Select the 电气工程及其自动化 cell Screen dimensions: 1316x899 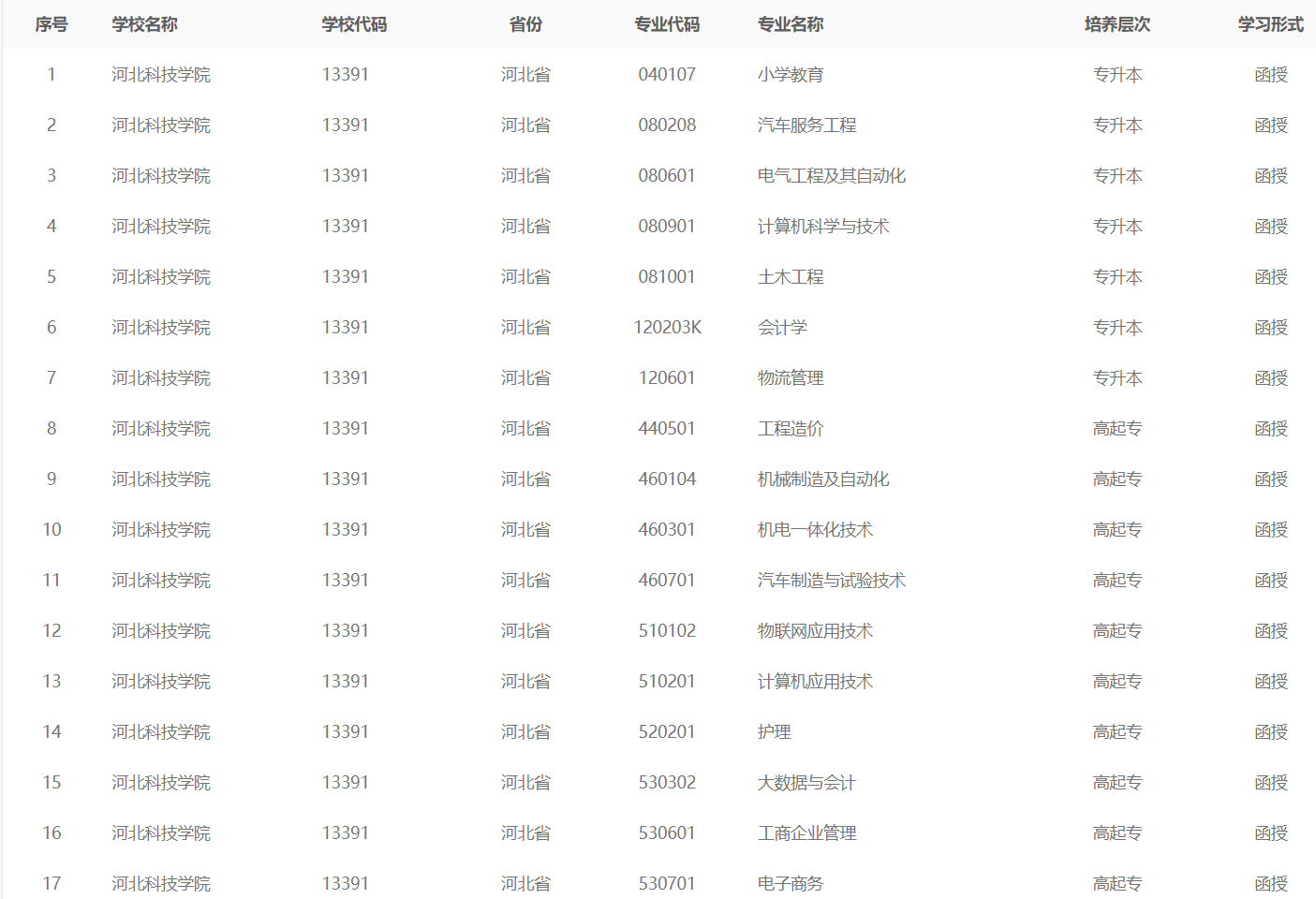(832, 176)
